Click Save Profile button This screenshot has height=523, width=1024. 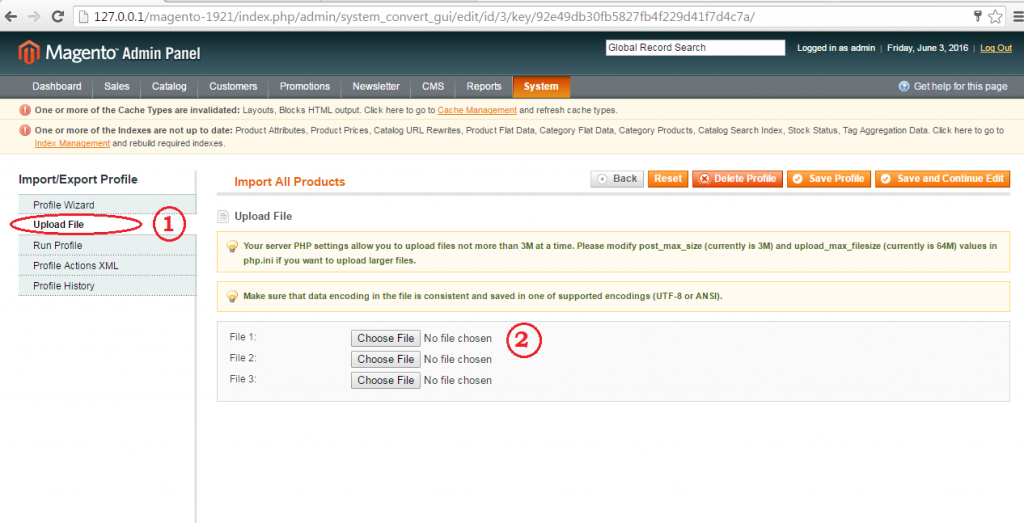pos(829,179)
